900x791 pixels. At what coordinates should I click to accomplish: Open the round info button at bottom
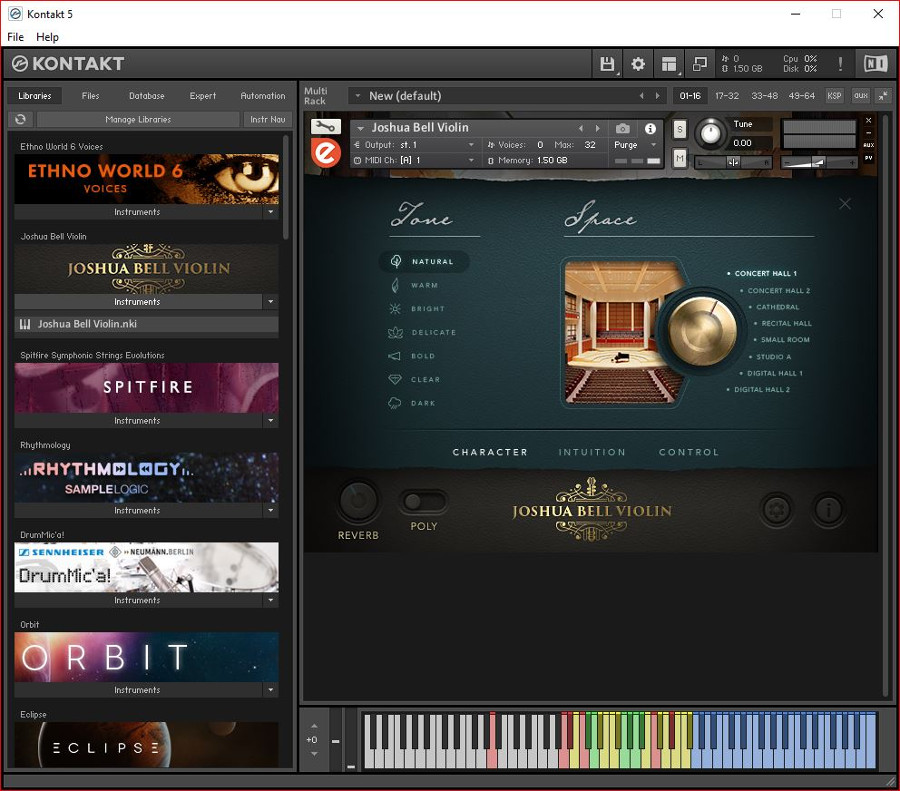[x=828, y=509]
